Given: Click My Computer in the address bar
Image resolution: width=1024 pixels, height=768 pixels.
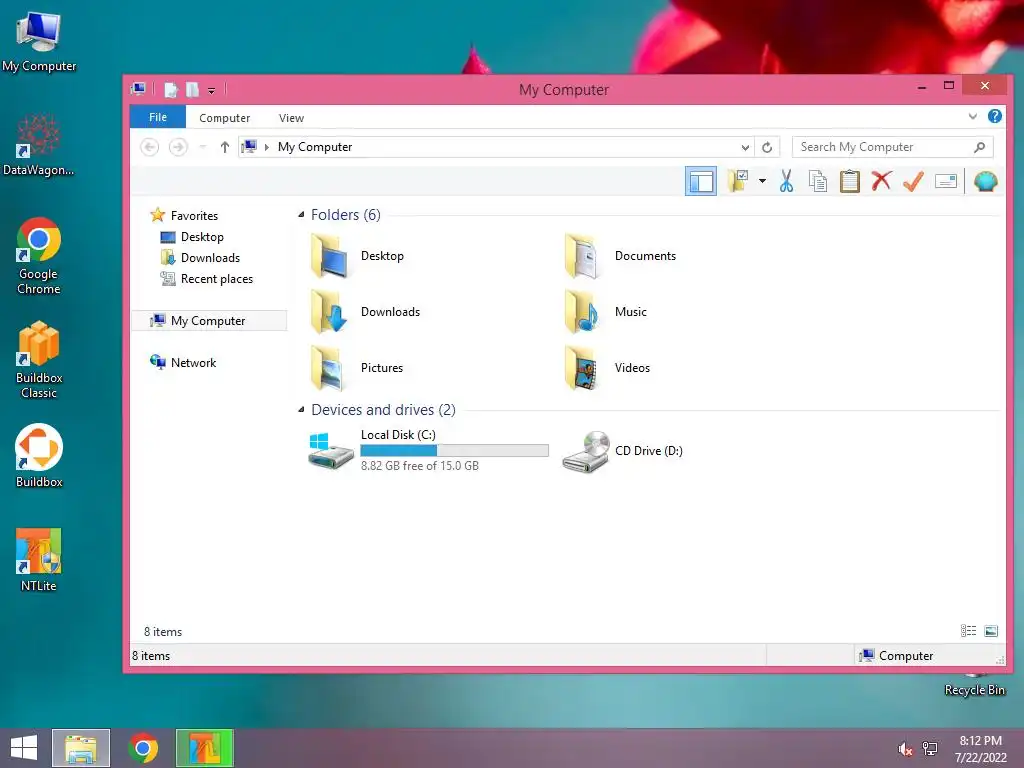Looking at the screenshot, I should pos(315,147).
